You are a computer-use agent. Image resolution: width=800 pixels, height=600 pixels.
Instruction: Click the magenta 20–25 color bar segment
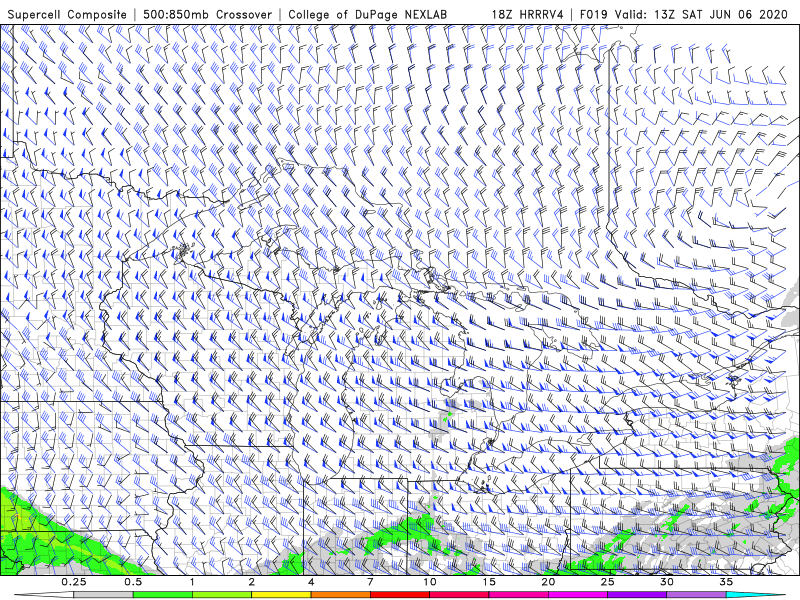[578, 595]
